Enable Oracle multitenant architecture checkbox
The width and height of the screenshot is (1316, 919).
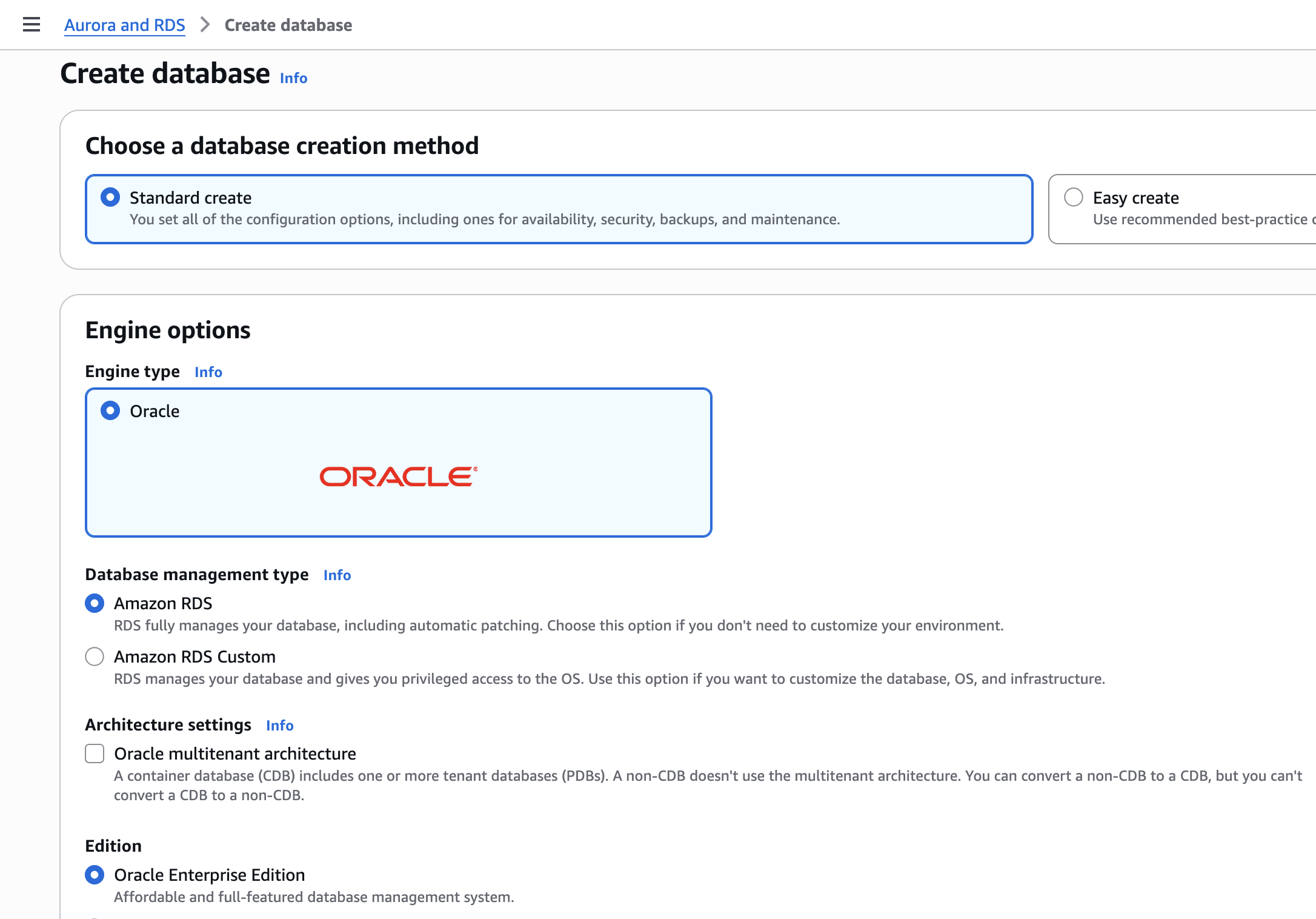tap(95, 754)
